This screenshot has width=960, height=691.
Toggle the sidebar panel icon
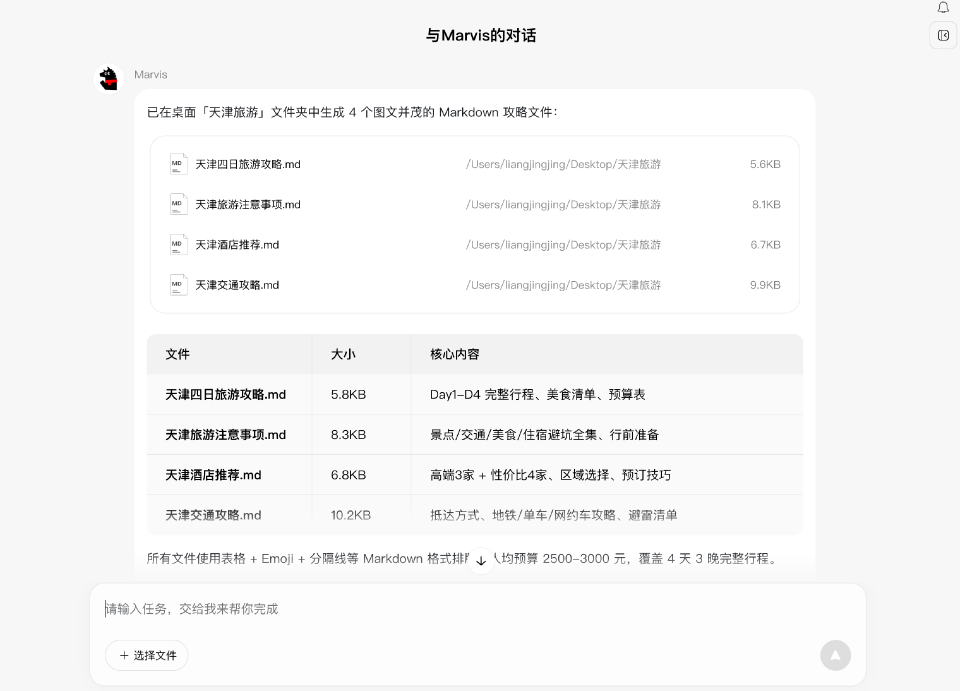click(x=943, y=35)
